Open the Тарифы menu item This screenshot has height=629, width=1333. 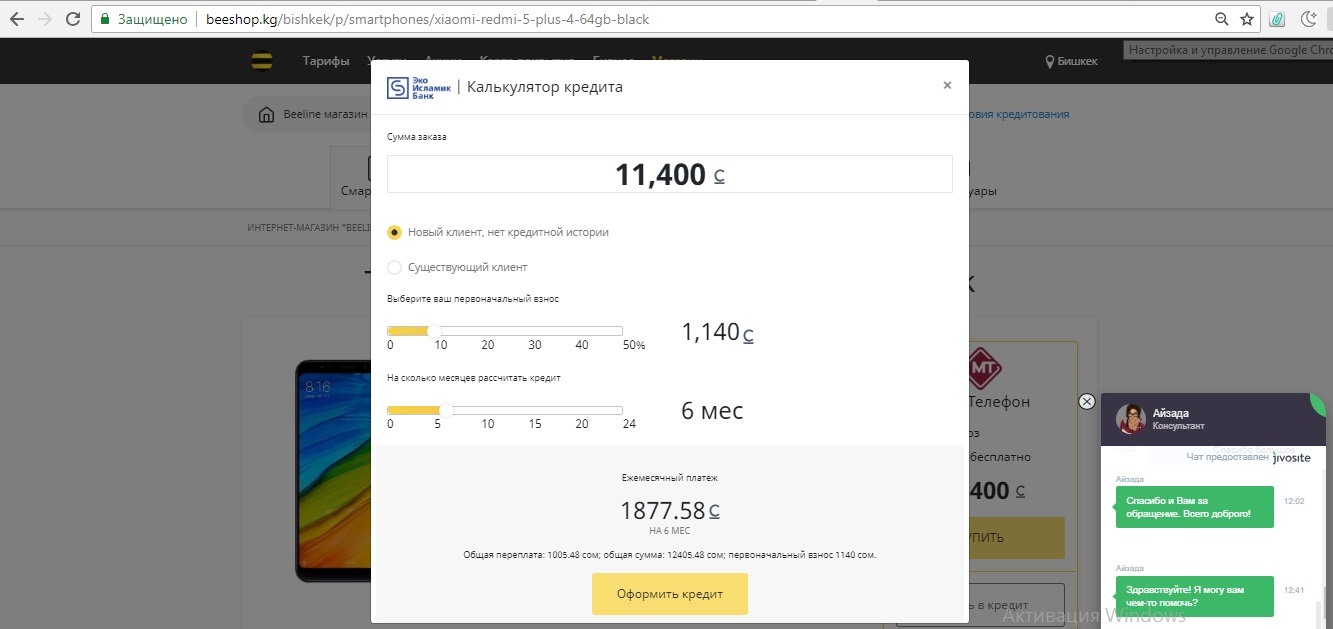[326, 61]
